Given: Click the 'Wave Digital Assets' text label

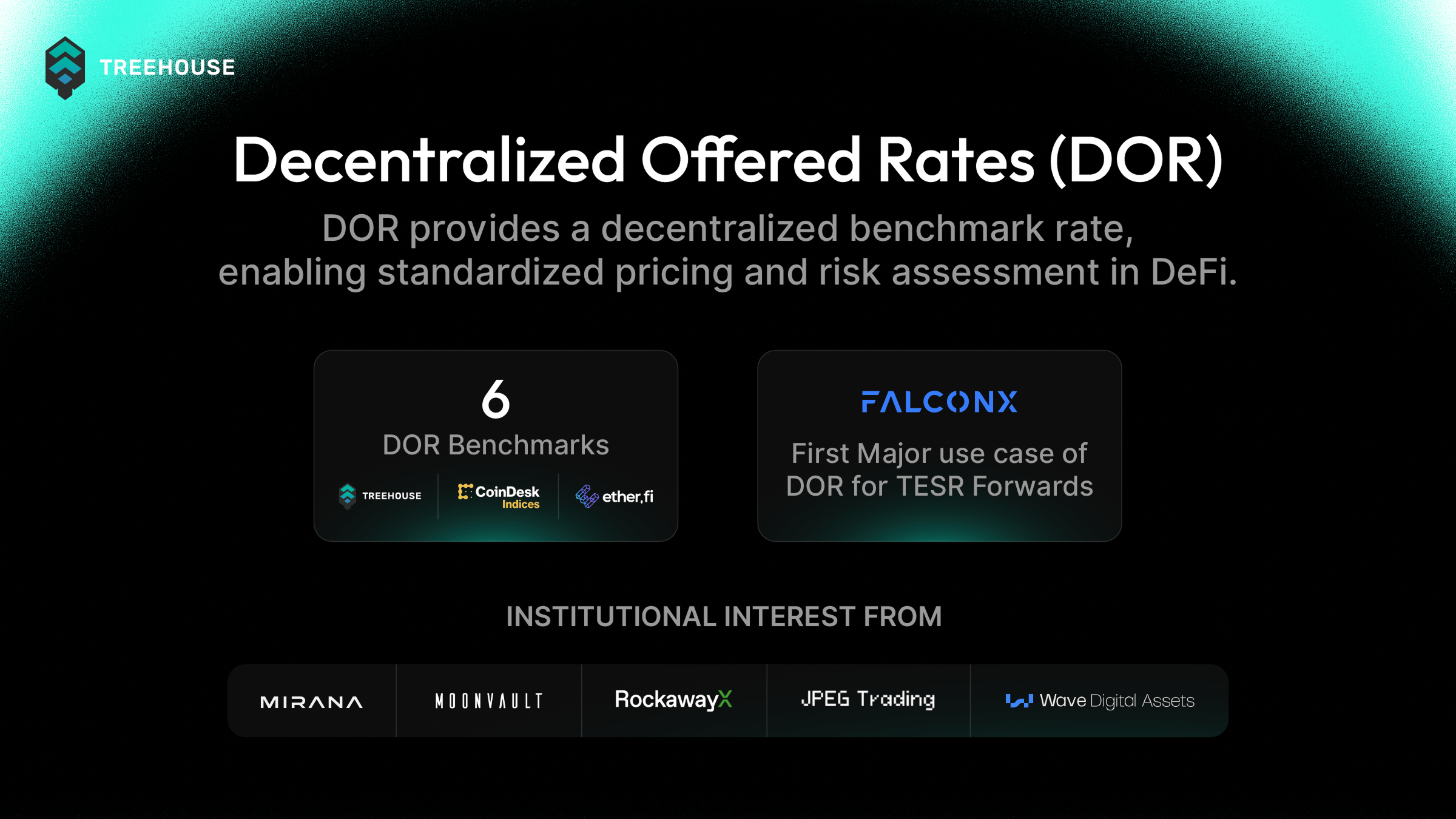Looking at the screenshot, I should [1117, 701].
